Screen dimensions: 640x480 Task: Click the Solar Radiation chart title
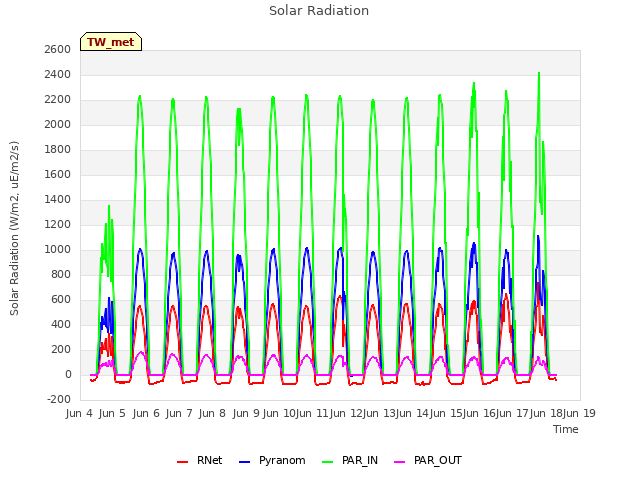point(319,11)
